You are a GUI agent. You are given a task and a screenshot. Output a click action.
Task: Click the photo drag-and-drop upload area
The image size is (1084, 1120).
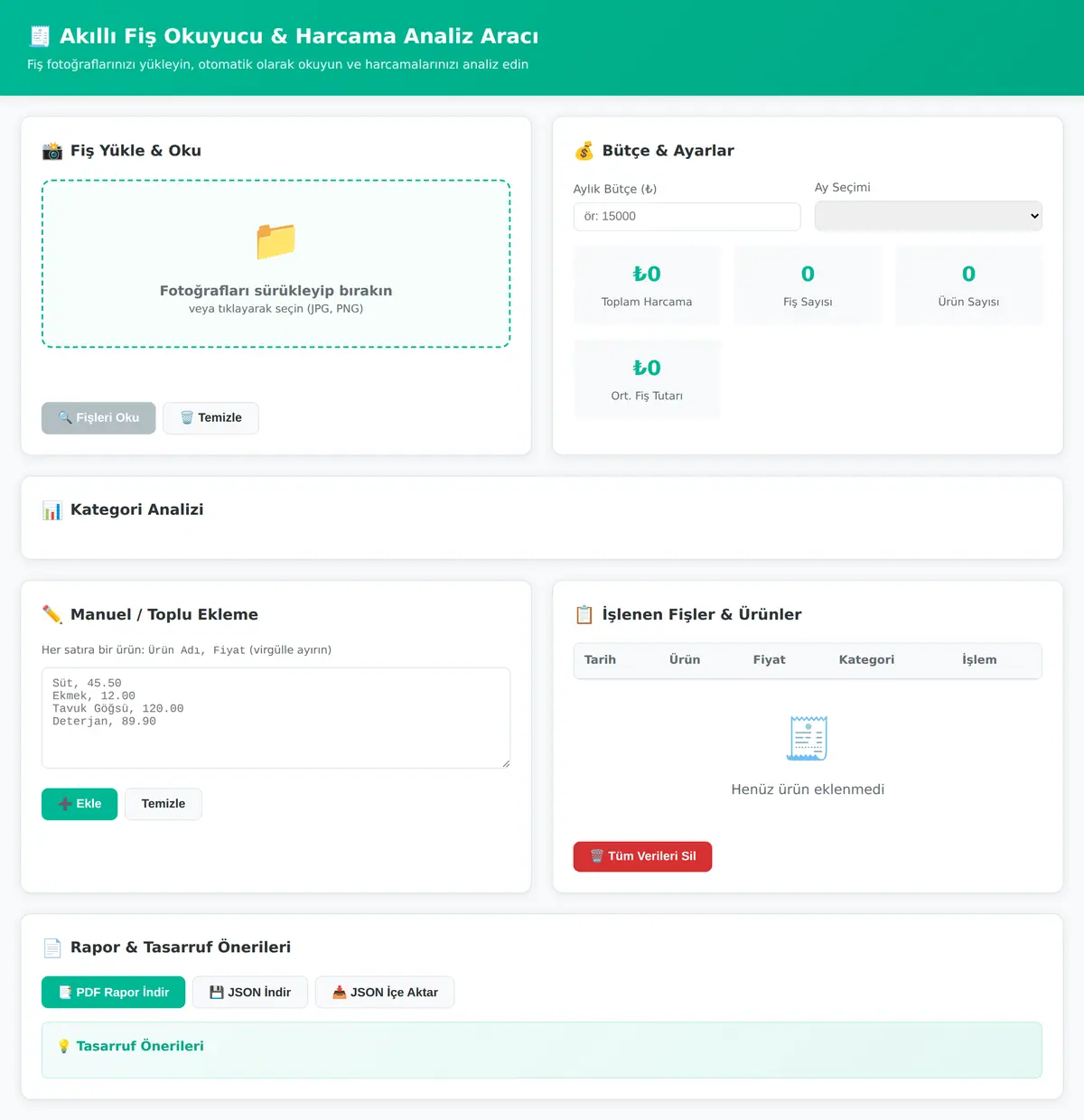pos(276,264)
